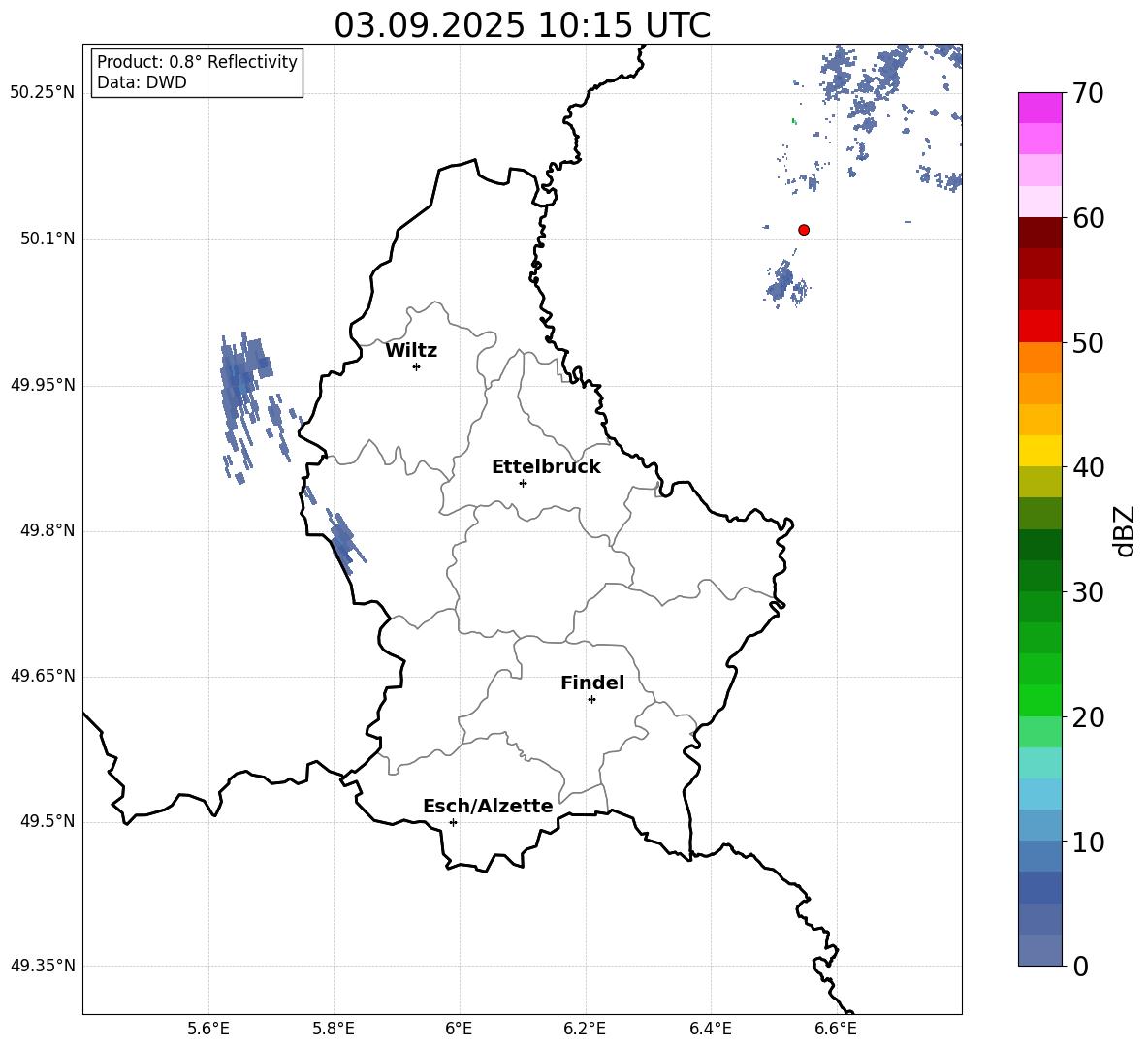
Task: Click the turquoise colorbar segment below 20
Action: click(1040, 763)
